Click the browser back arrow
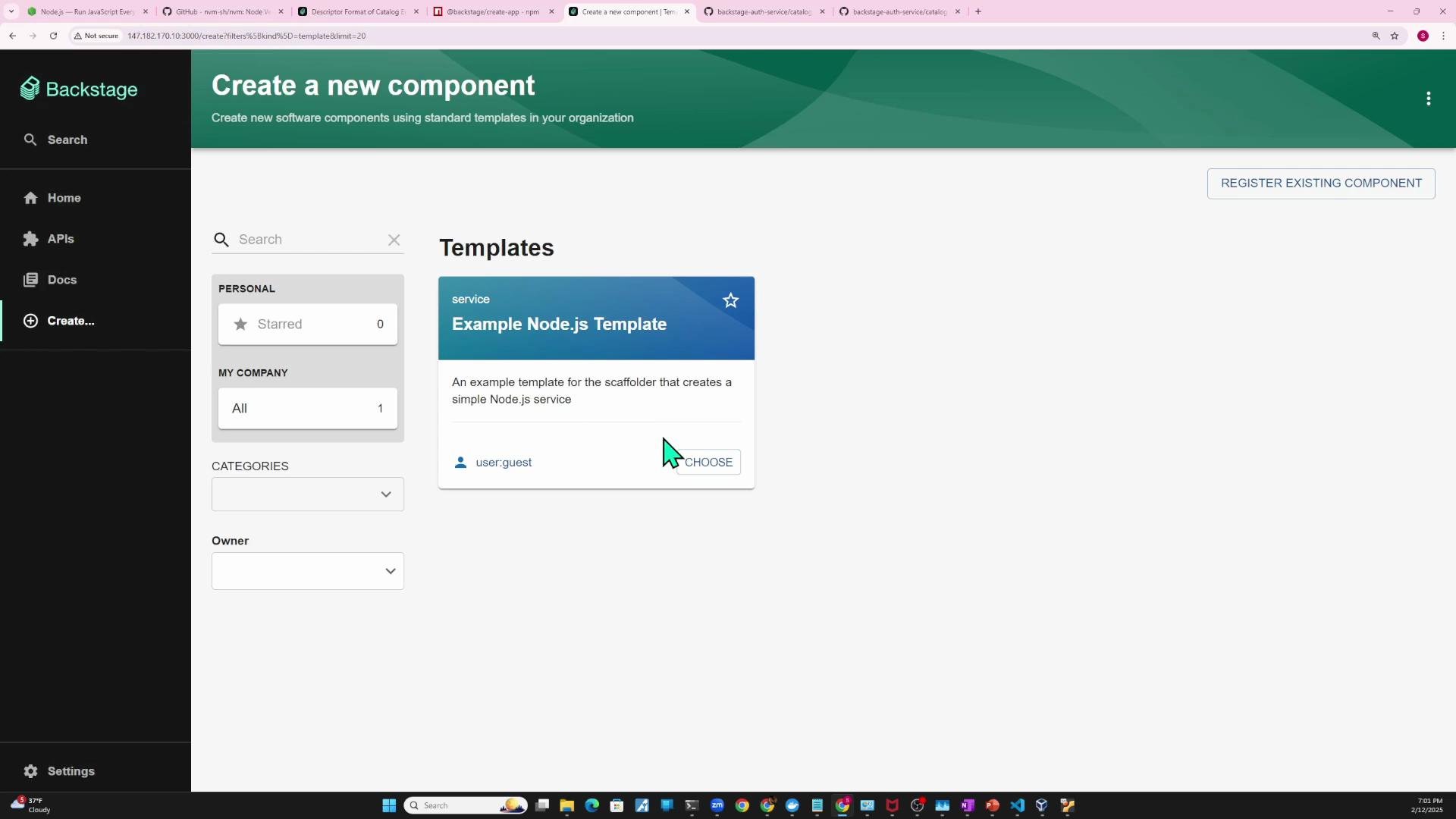1456x819 pixels. (13, 36)
